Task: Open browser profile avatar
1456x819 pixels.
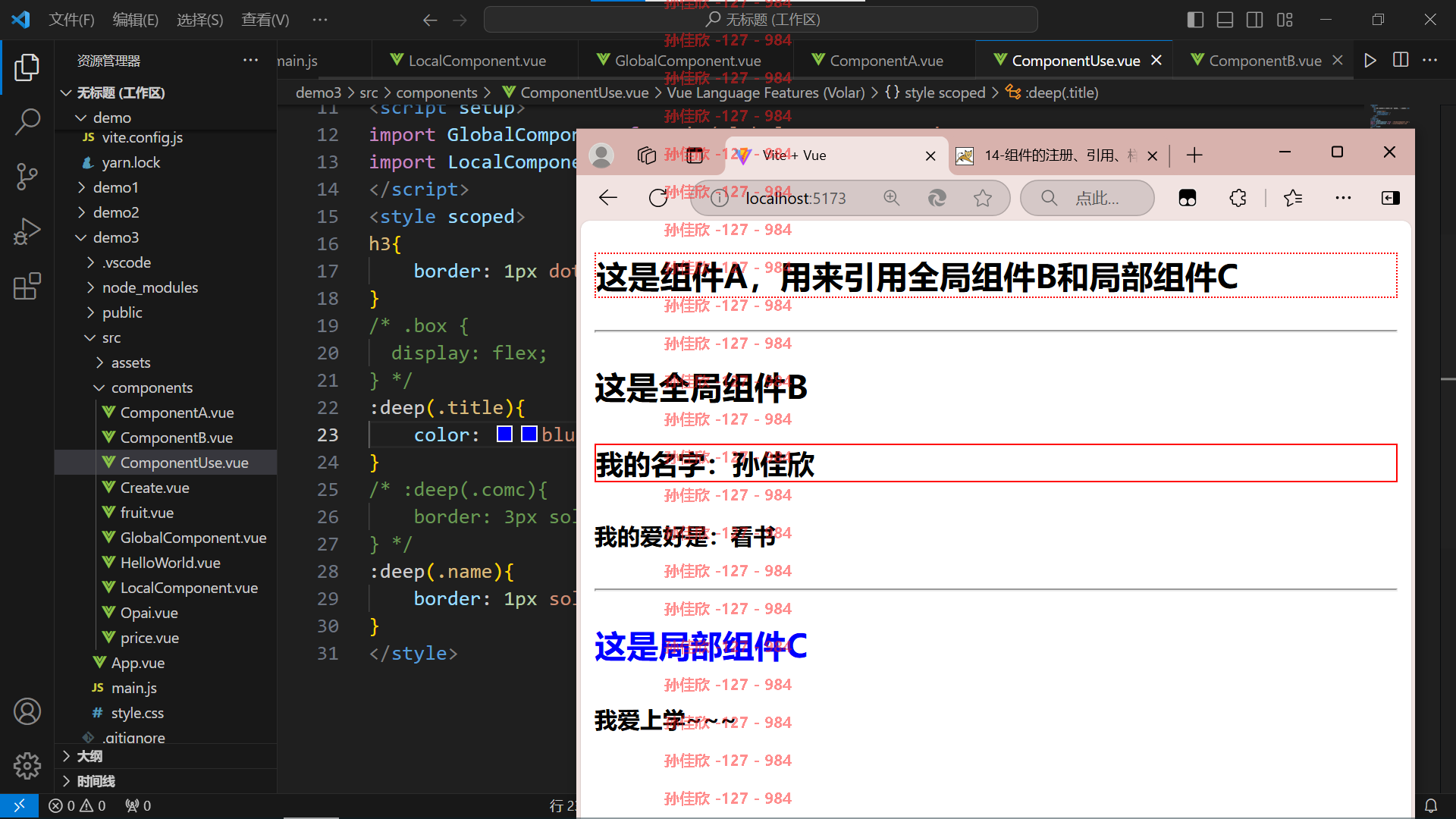Action: 602,155
